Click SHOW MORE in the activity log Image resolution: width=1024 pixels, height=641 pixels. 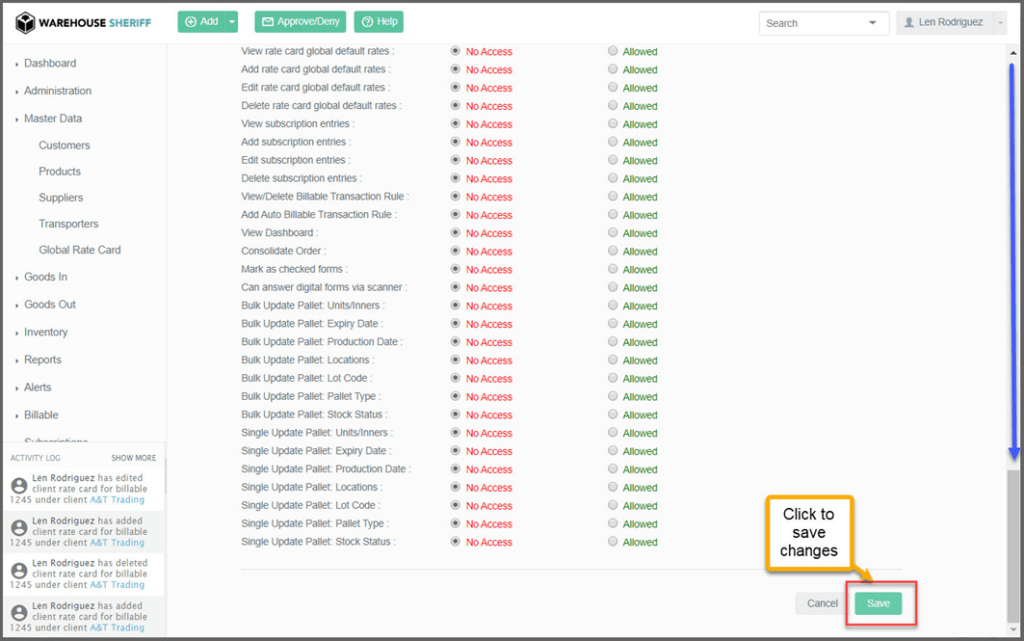pyautogui.click(x=133, y=458)
